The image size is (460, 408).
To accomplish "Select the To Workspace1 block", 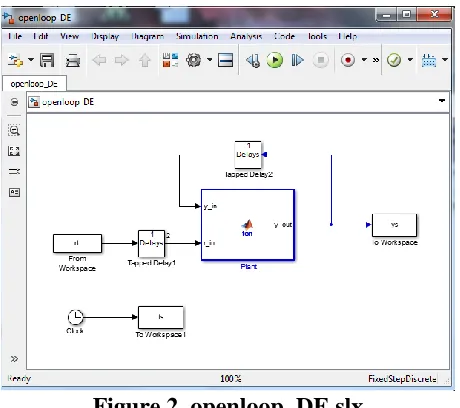I will pos(161,317).
